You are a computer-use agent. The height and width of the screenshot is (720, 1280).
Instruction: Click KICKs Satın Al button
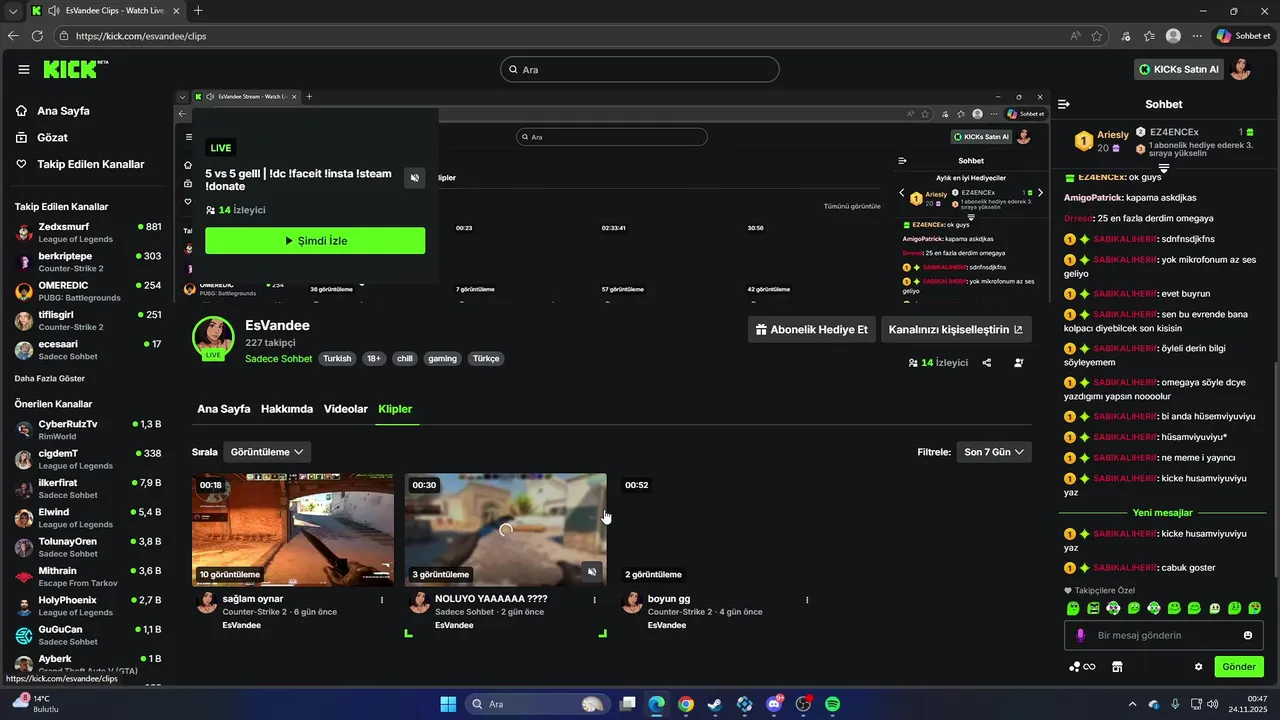(1179, 69)
